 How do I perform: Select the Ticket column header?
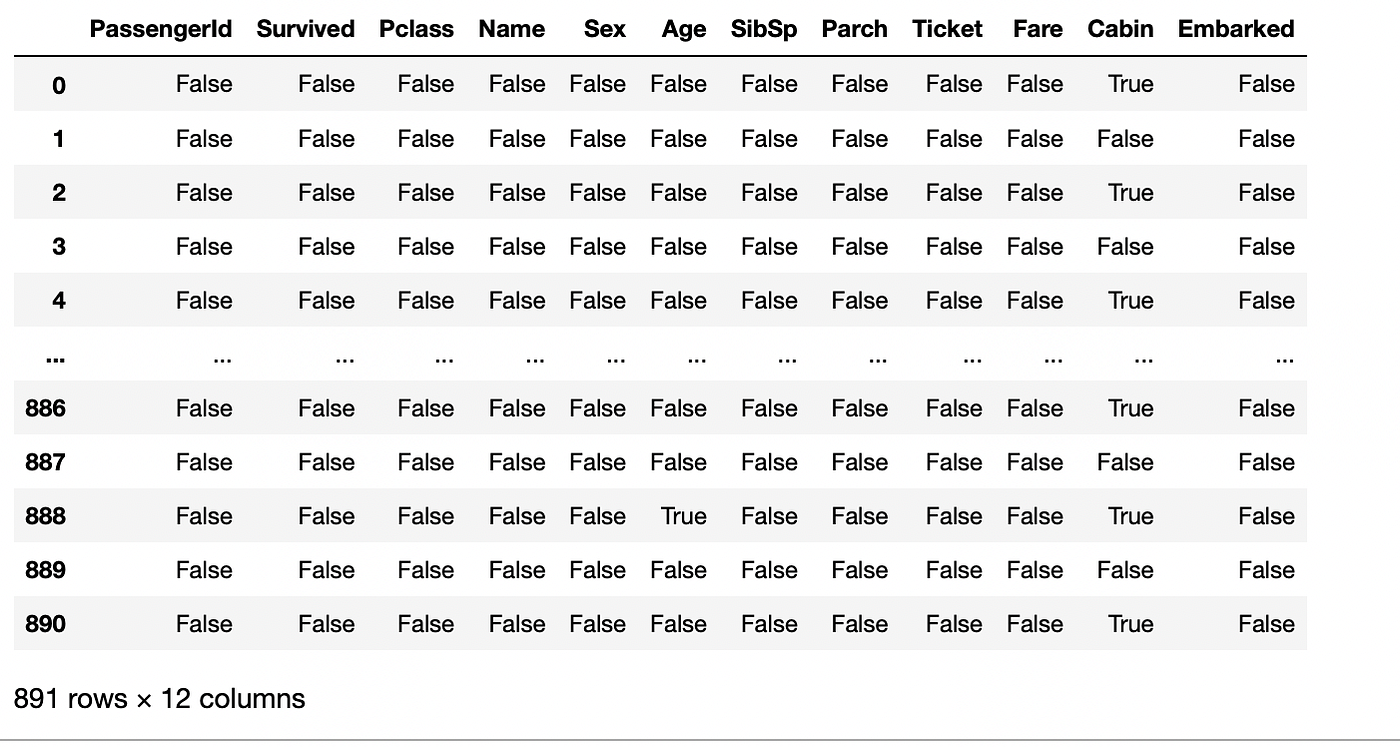947,29
